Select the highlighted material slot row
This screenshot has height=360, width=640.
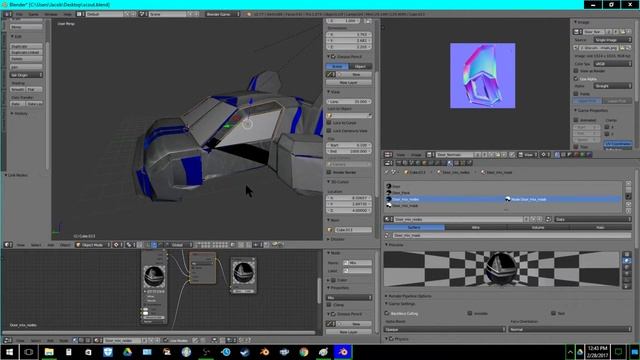(503, 199)
